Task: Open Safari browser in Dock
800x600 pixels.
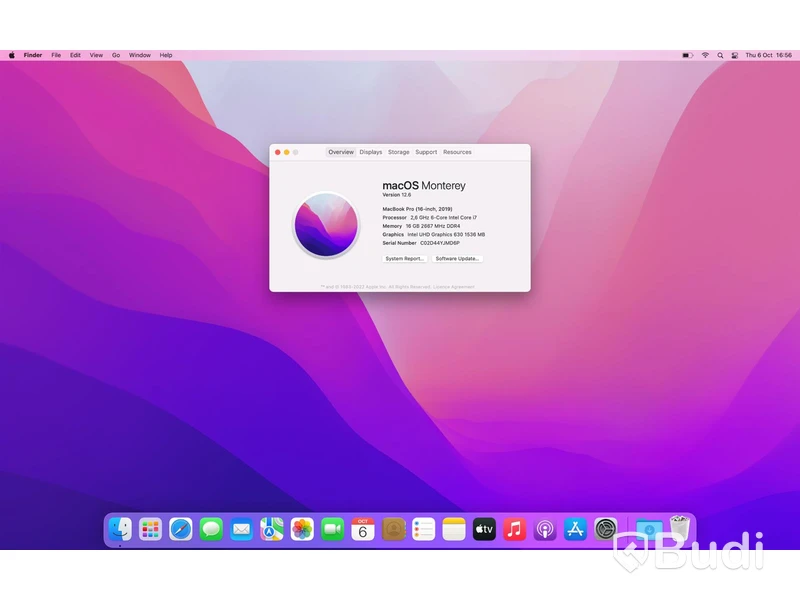Action: [x=181, y=529]
